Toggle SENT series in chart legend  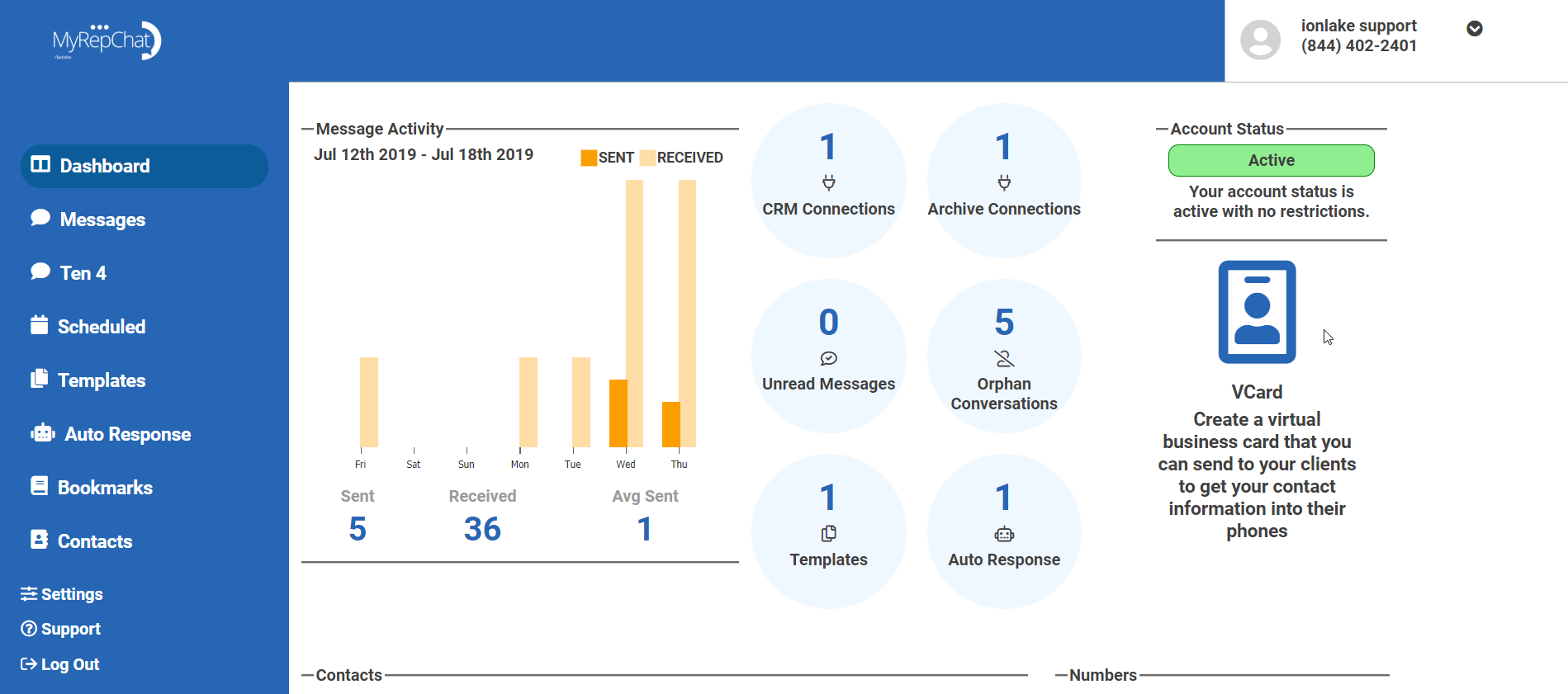point(608,158)
